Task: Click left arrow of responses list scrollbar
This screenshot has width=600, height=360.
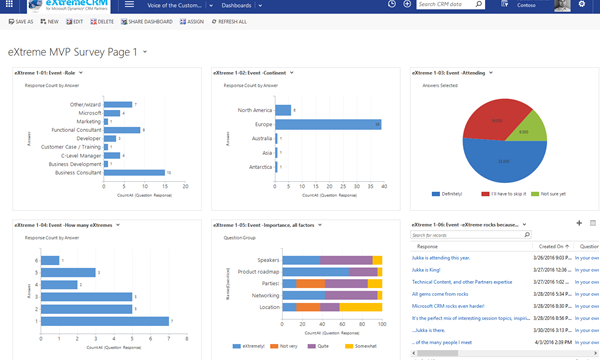Action: point(414,353)
